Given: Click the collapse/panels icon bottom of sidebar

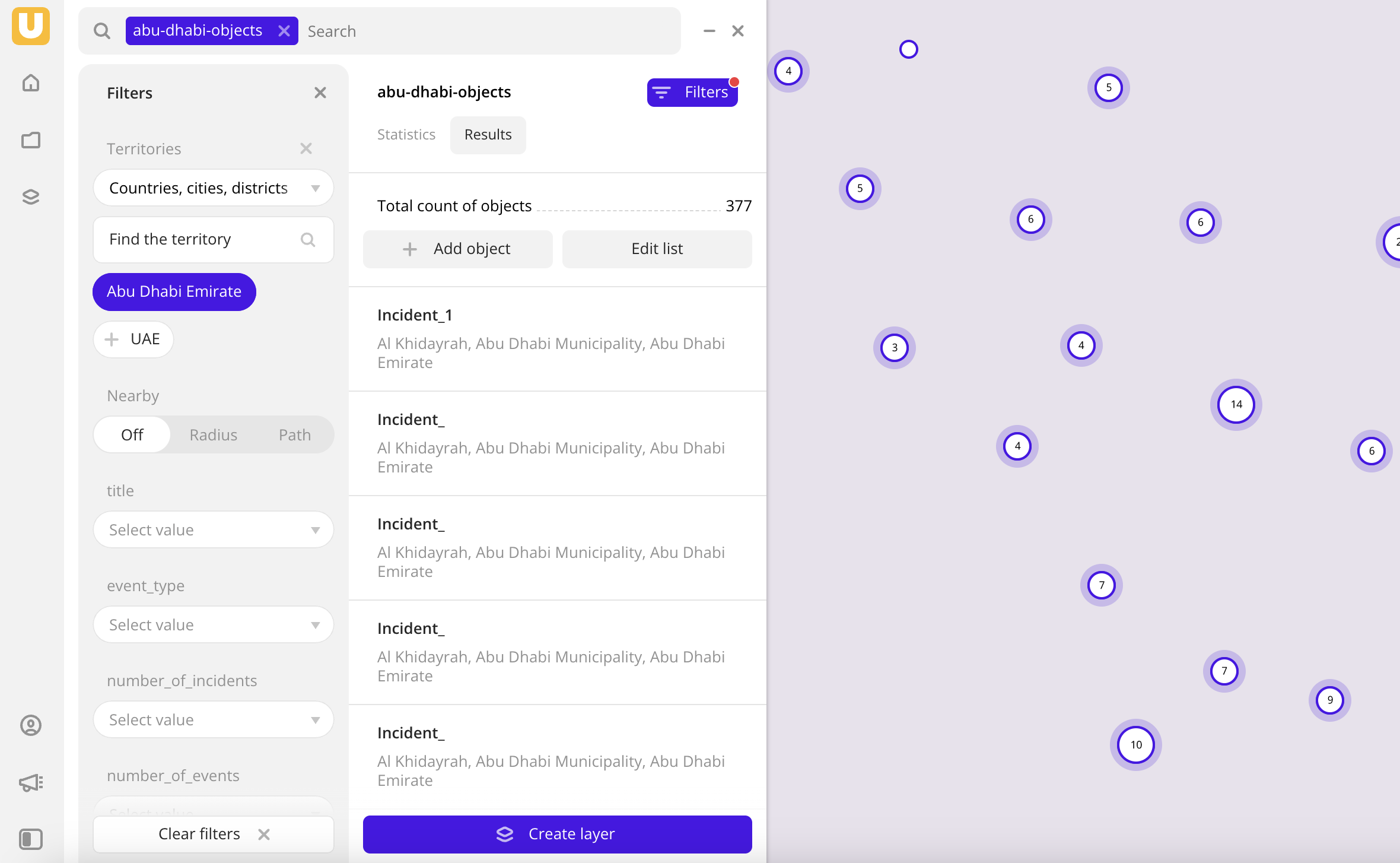Looking at the screenshot, I should pos(32,839).
